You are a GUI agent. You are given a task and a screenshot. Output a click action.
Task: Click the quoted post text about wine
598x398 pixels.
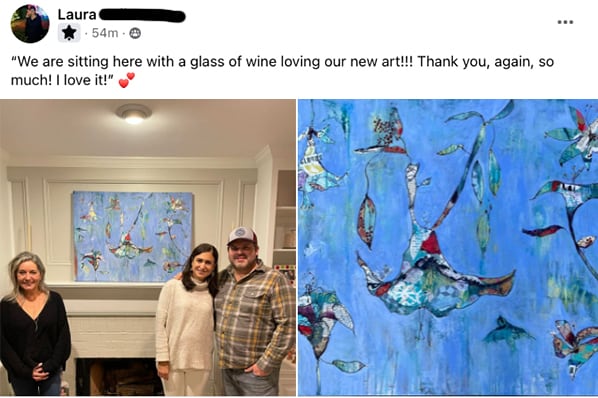[282, 71]
